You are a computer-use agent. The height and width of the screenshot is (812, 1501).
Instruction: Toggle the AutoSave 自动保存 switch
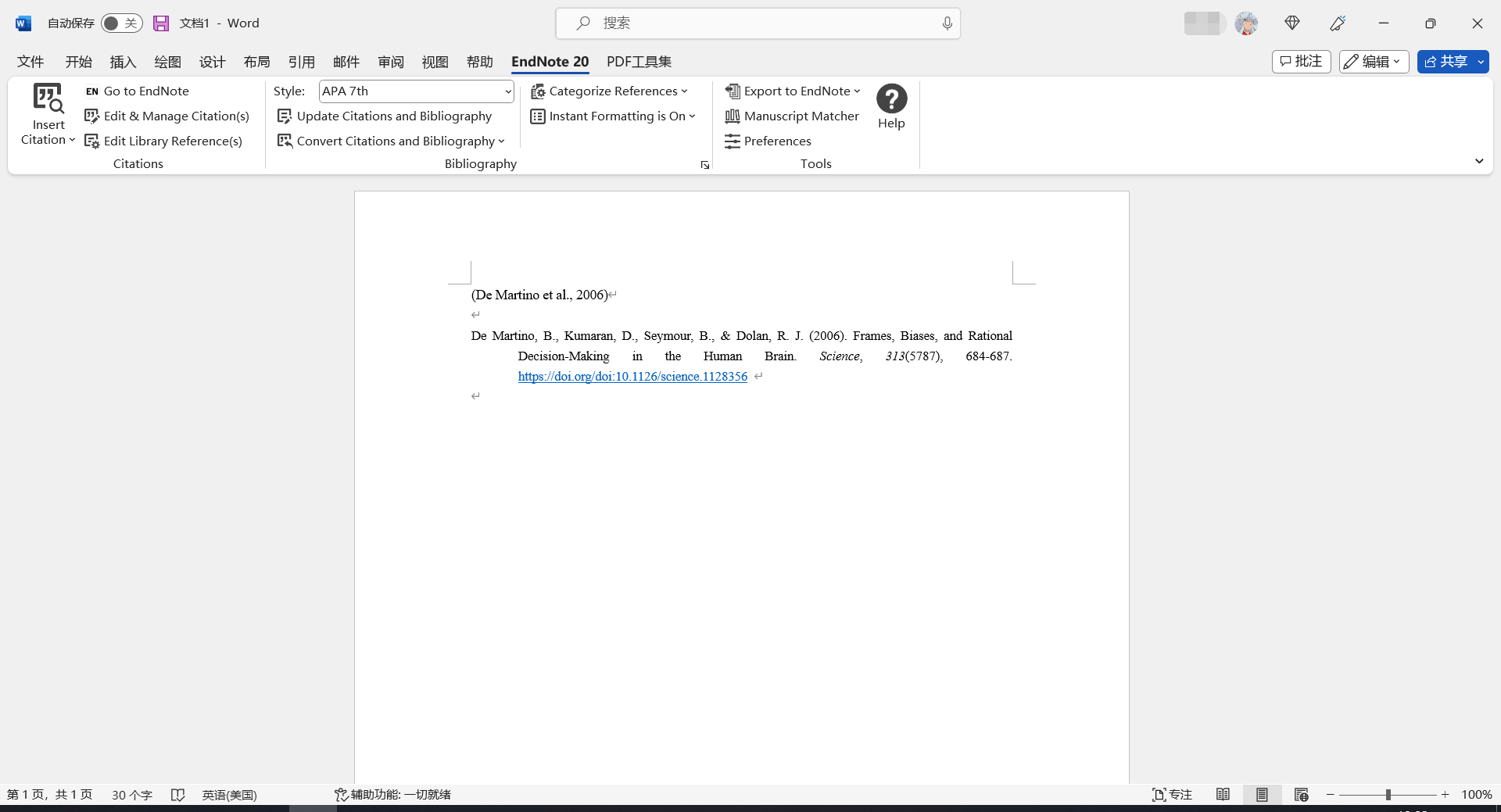(x=121, y=23)
